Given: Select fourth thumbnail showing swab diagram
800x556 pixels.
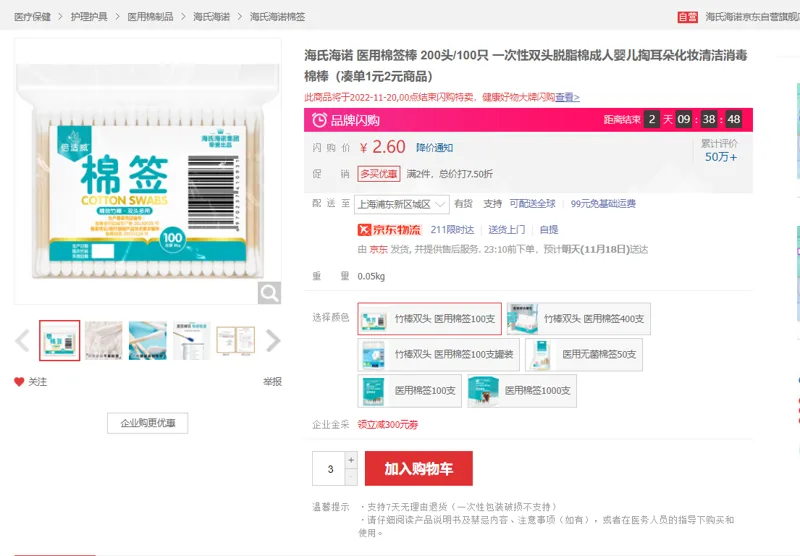Looking at the screenshot, I should click(191, 341).
